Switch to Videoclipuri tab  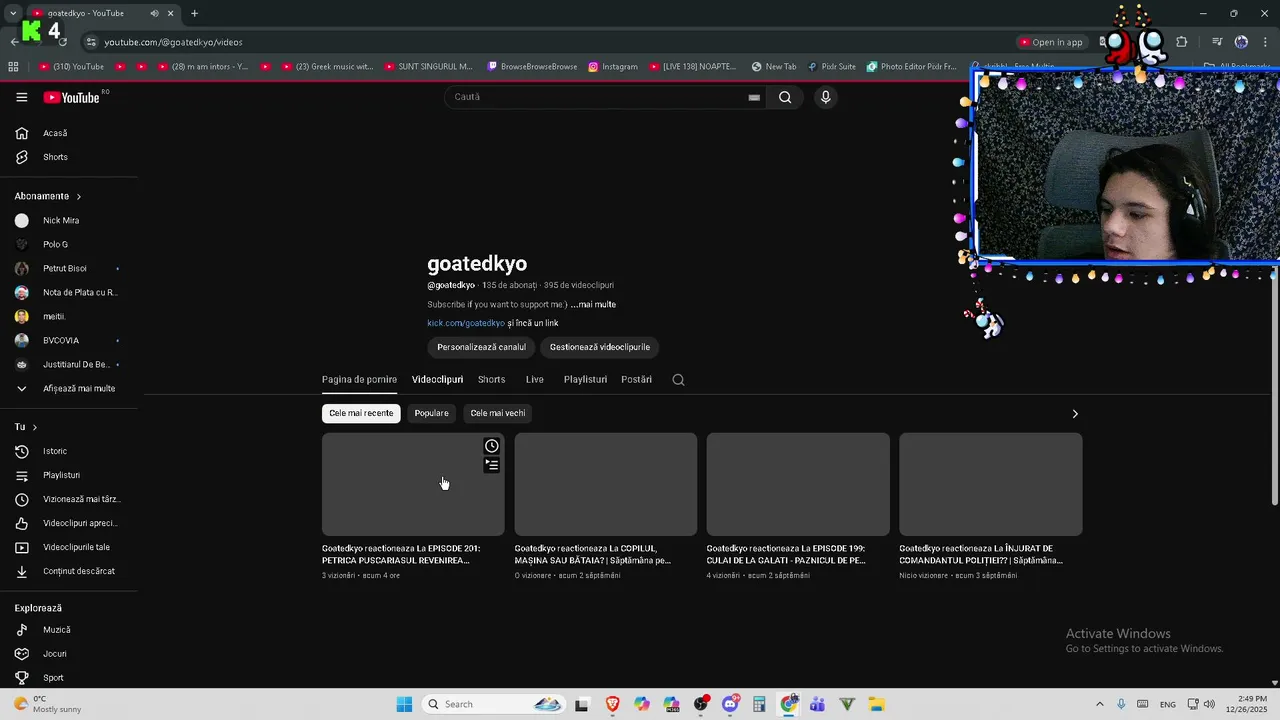coord(437,379)
